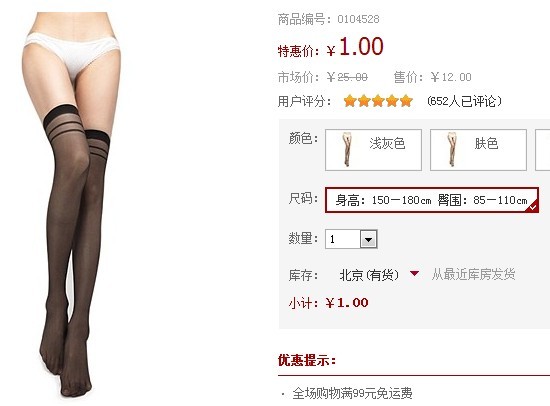Click the fifth rating star
This screenshot has width=550, height=406.
[406, 101]
